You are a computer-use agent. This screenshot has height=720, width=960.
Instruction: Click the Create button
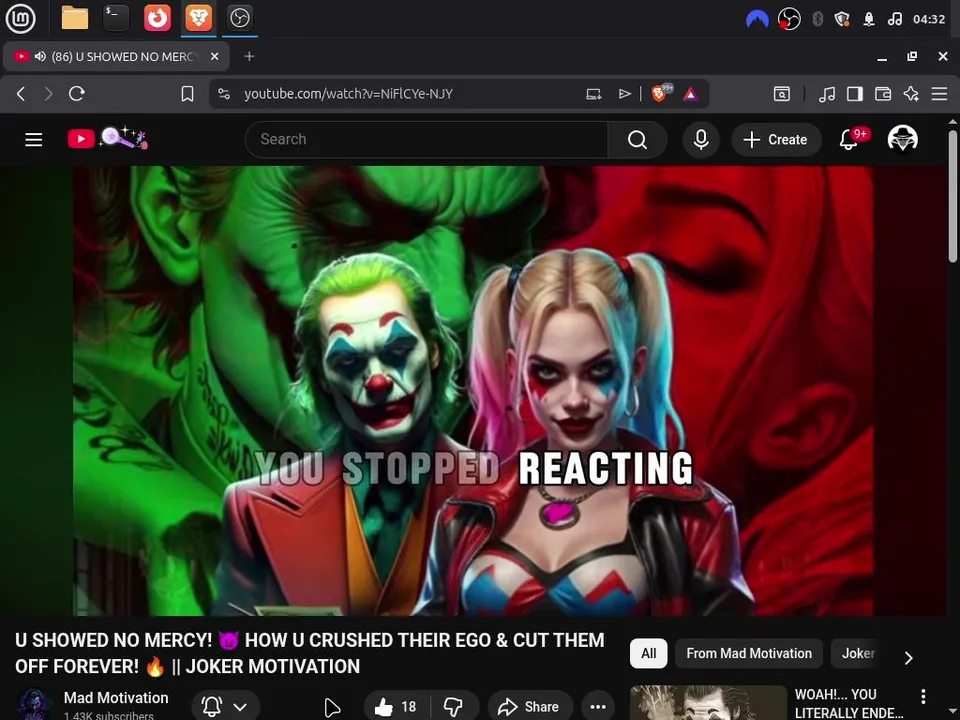tap(776, 140)
